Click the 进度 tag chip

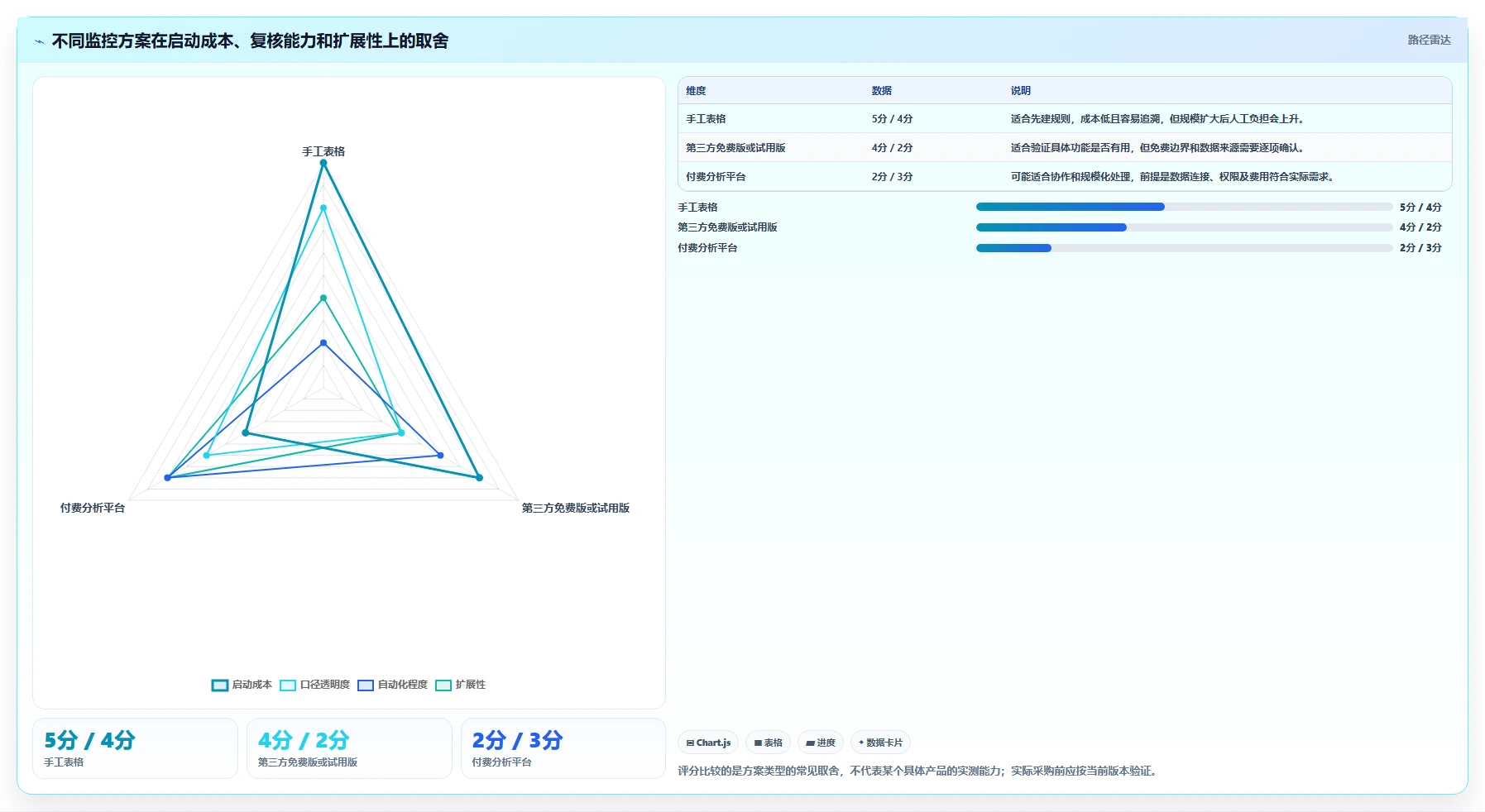click(821, 743)
